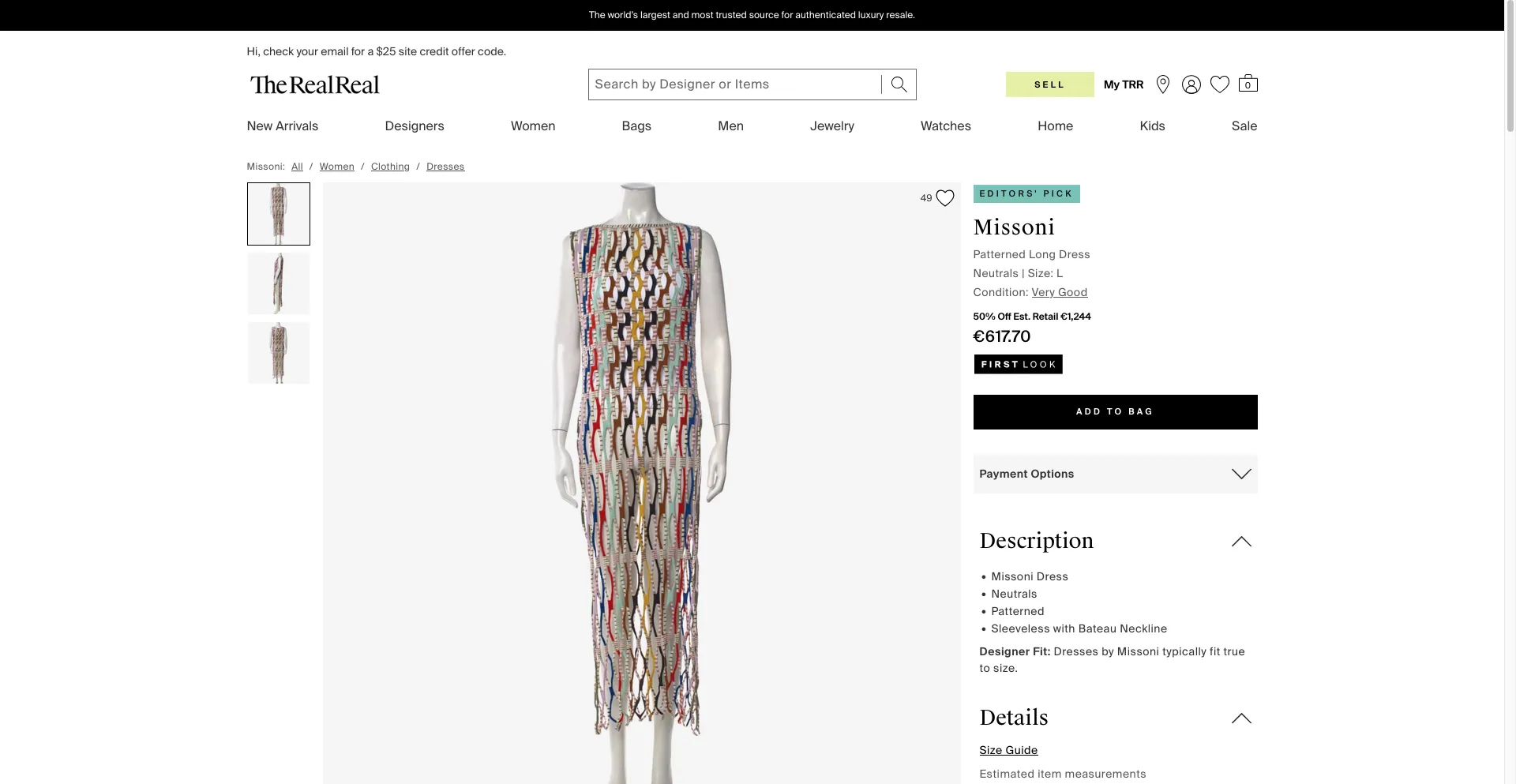1516x784 pixels.
Task: Click the All breadcrumb link
Action: click(x=297, y=167)
